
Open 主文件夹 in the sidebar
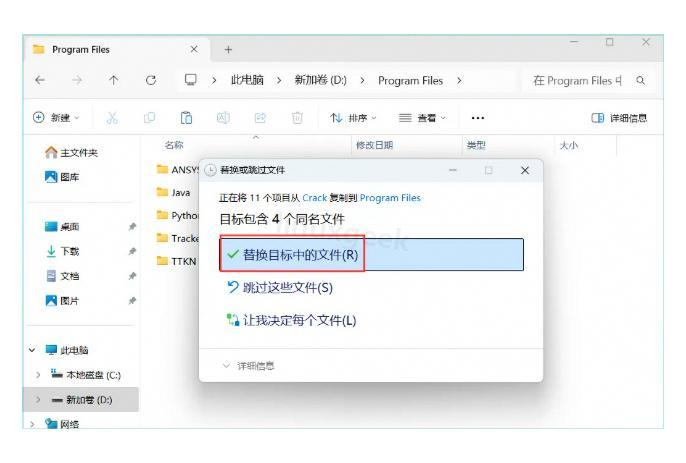(x=71, y=153)
